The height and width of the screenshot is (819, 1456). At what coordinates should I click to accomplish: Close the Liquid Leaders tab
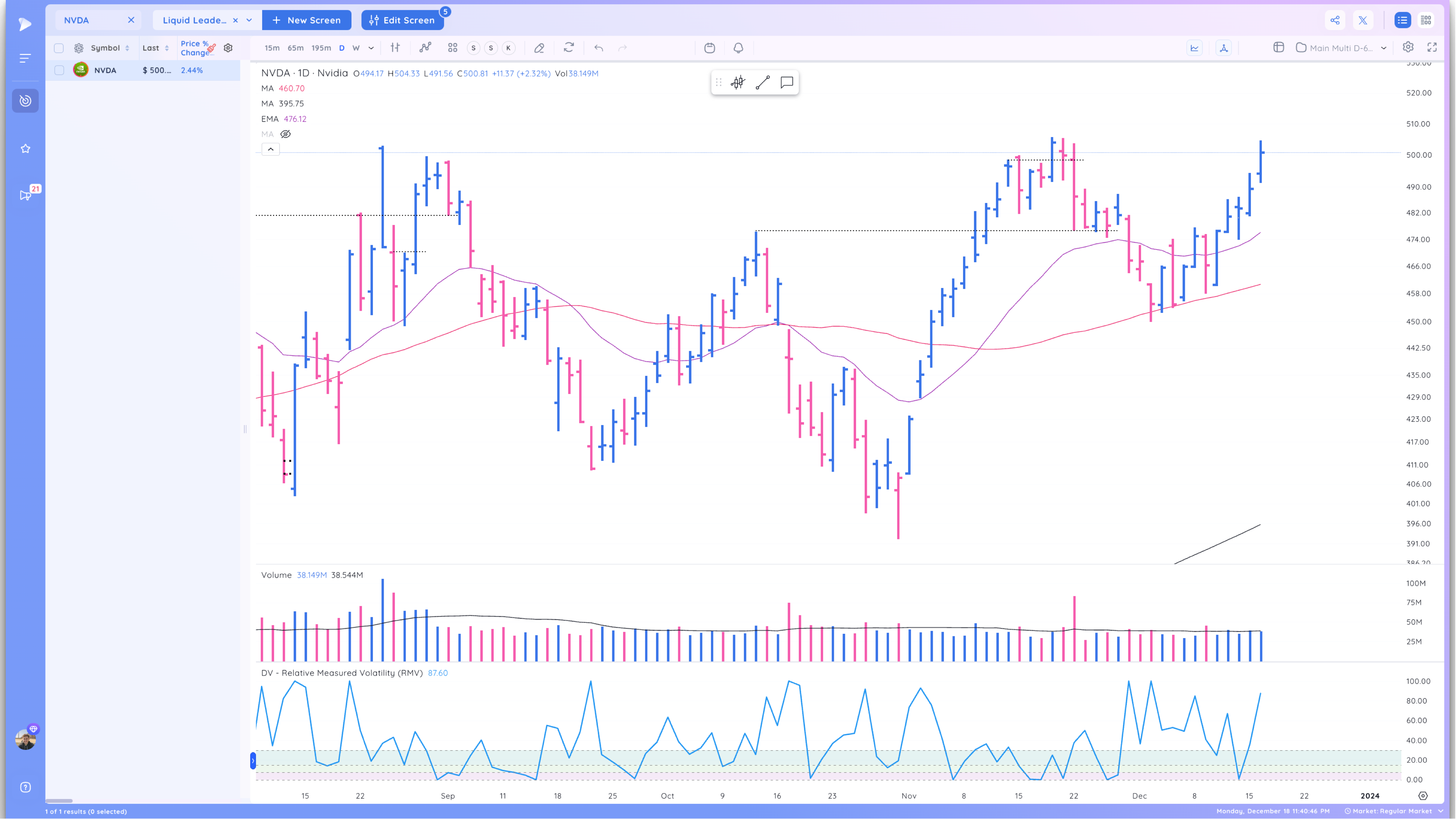point(236,20)
